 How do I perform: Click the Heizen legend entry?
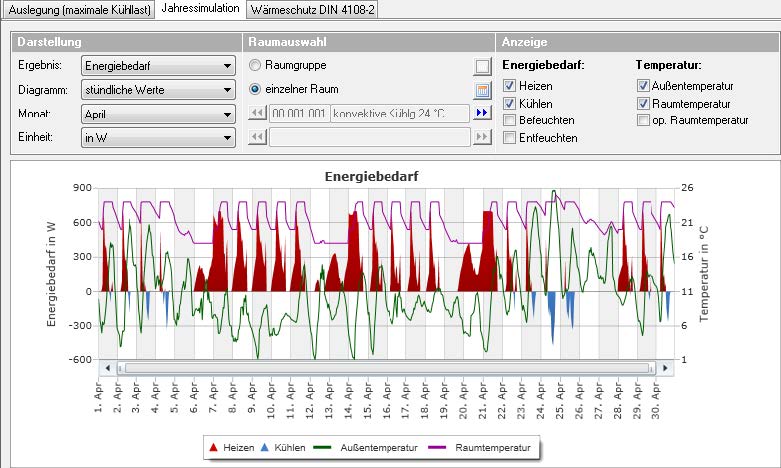[x=232, y=448]
